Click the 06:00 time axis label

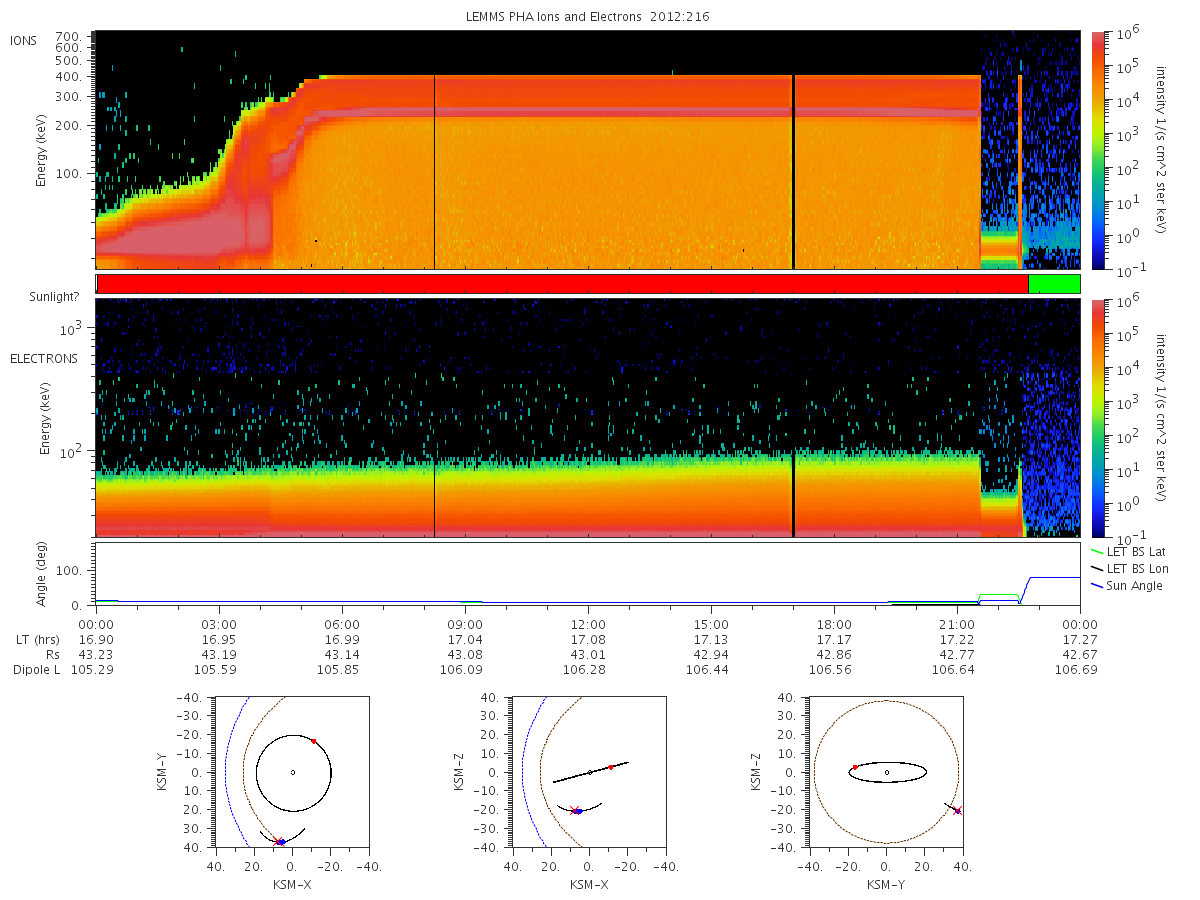point(342,623)
